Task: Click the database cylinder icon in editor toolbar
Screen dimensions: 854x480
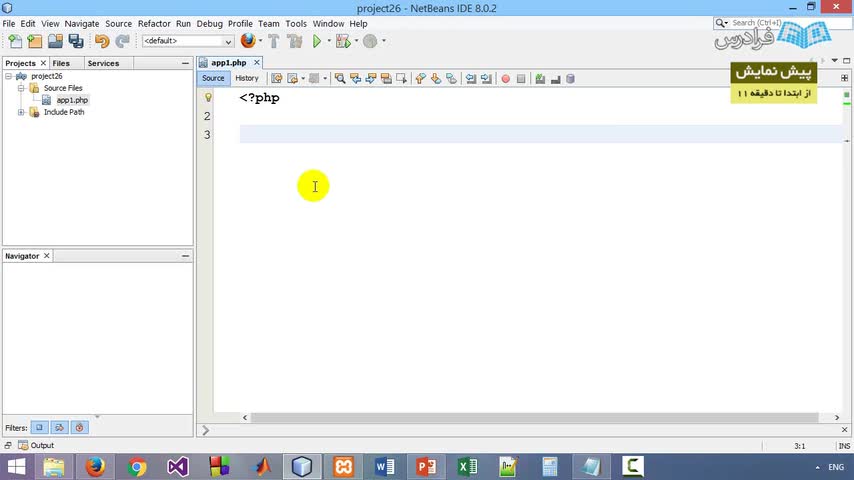Action: (570, 78)
